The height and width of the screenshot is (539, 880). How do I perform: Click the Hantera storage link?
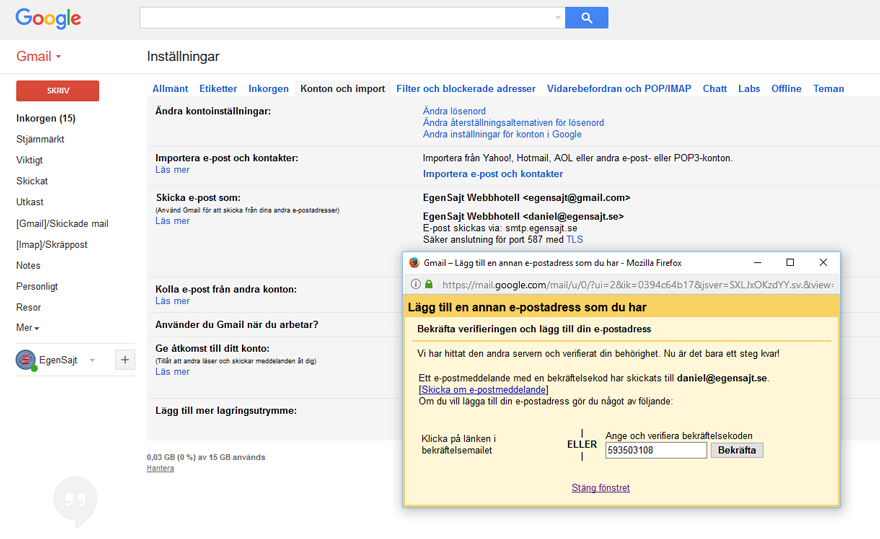pyautogui.click(x=160, y=468)
